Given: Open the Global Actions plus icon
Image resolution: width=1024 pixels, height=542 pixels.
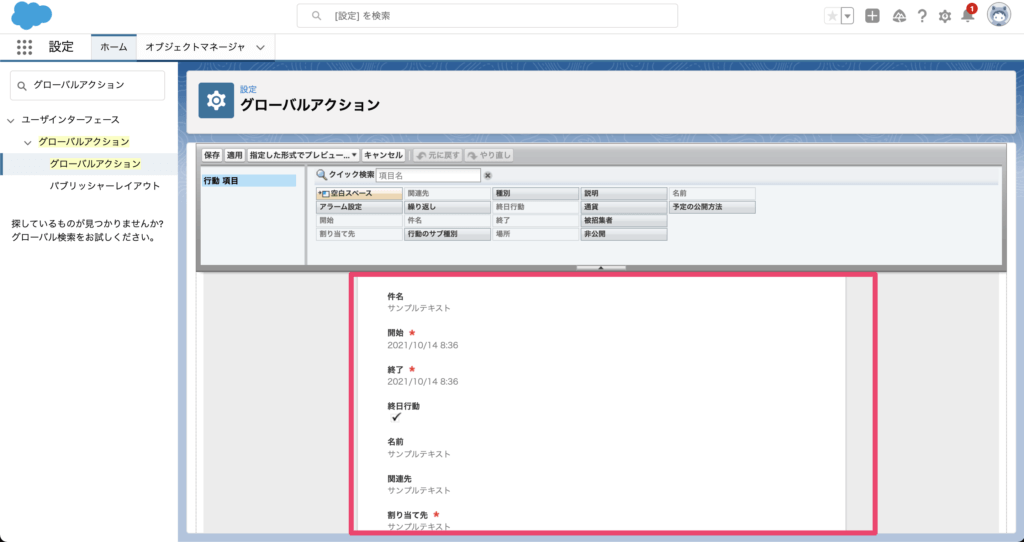Looking at the screenshot, I should (x=872, y=16).
